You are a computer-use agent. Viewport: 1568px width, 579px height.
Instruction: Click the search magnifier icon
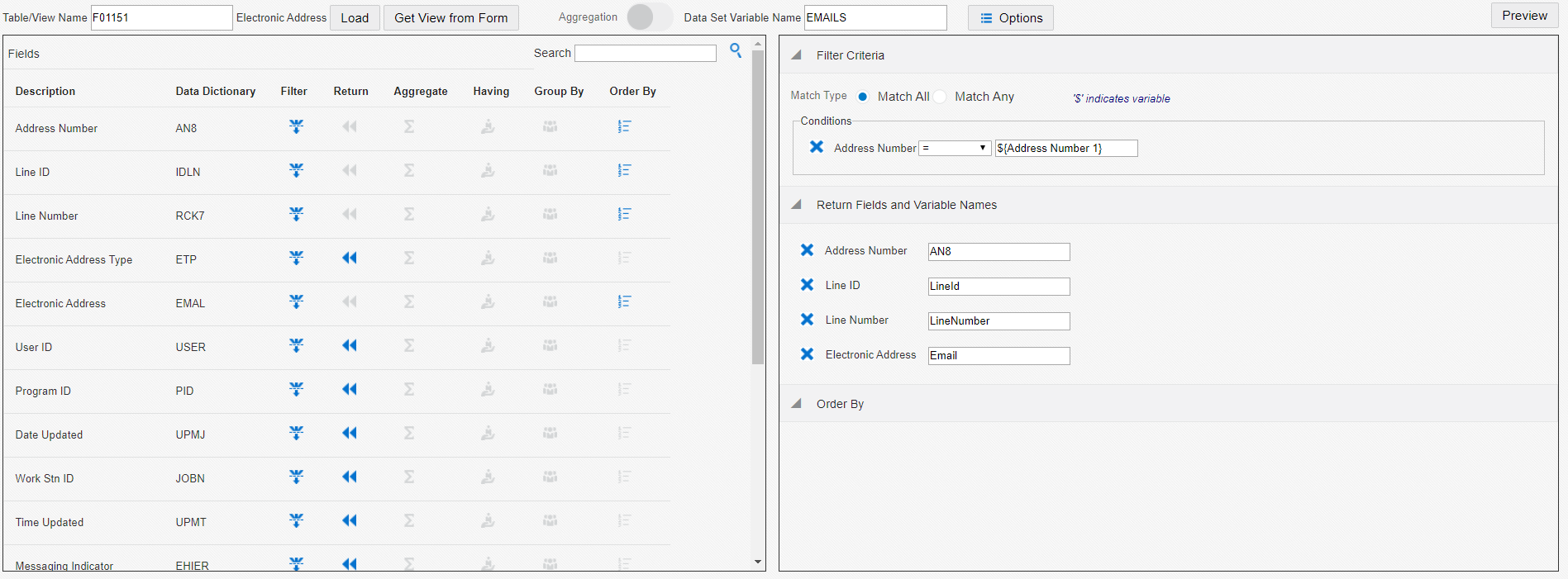point(736,51)
